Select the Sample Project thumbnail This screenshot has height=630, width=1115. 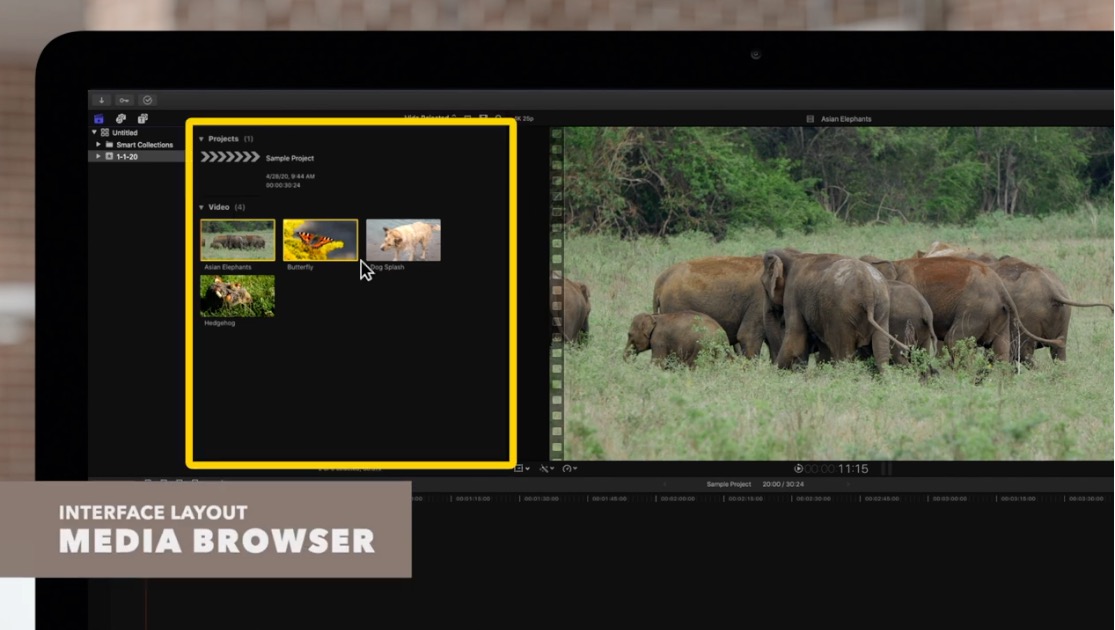(230, 157)
